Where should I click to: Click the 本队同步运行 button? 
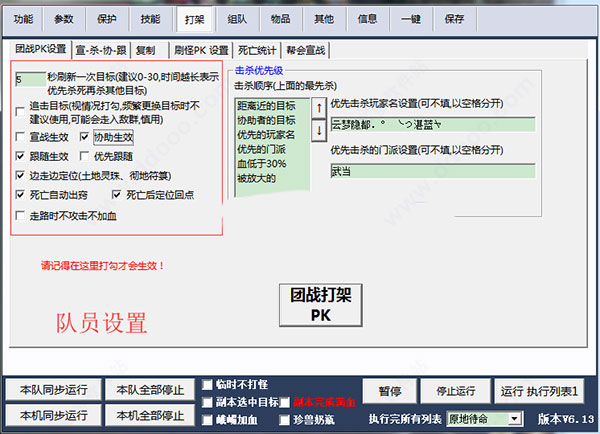54,390
